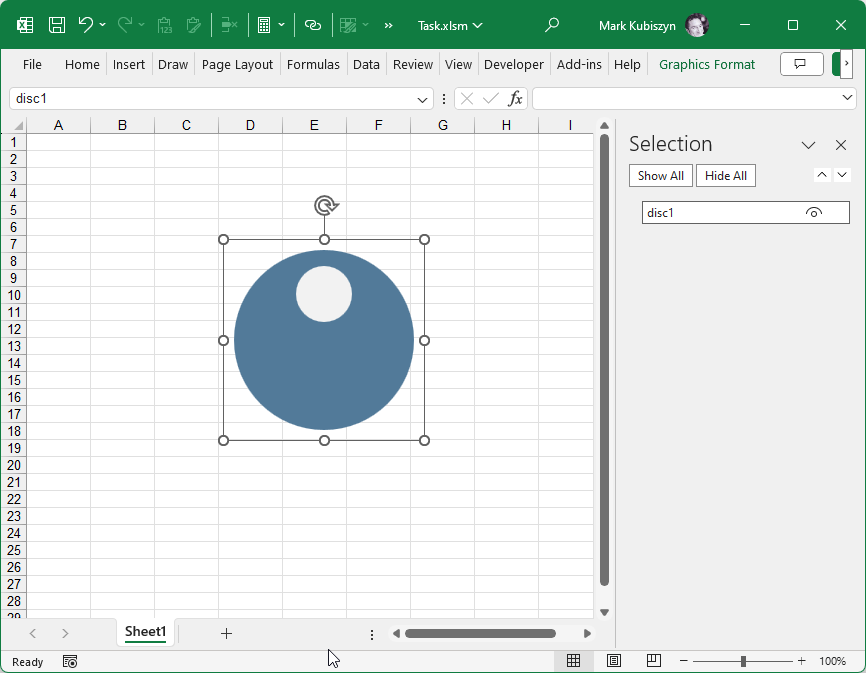The width and height of the screenshot is (866, 673).
Task: Click the Show All button
Action: [x=660, y=176]
